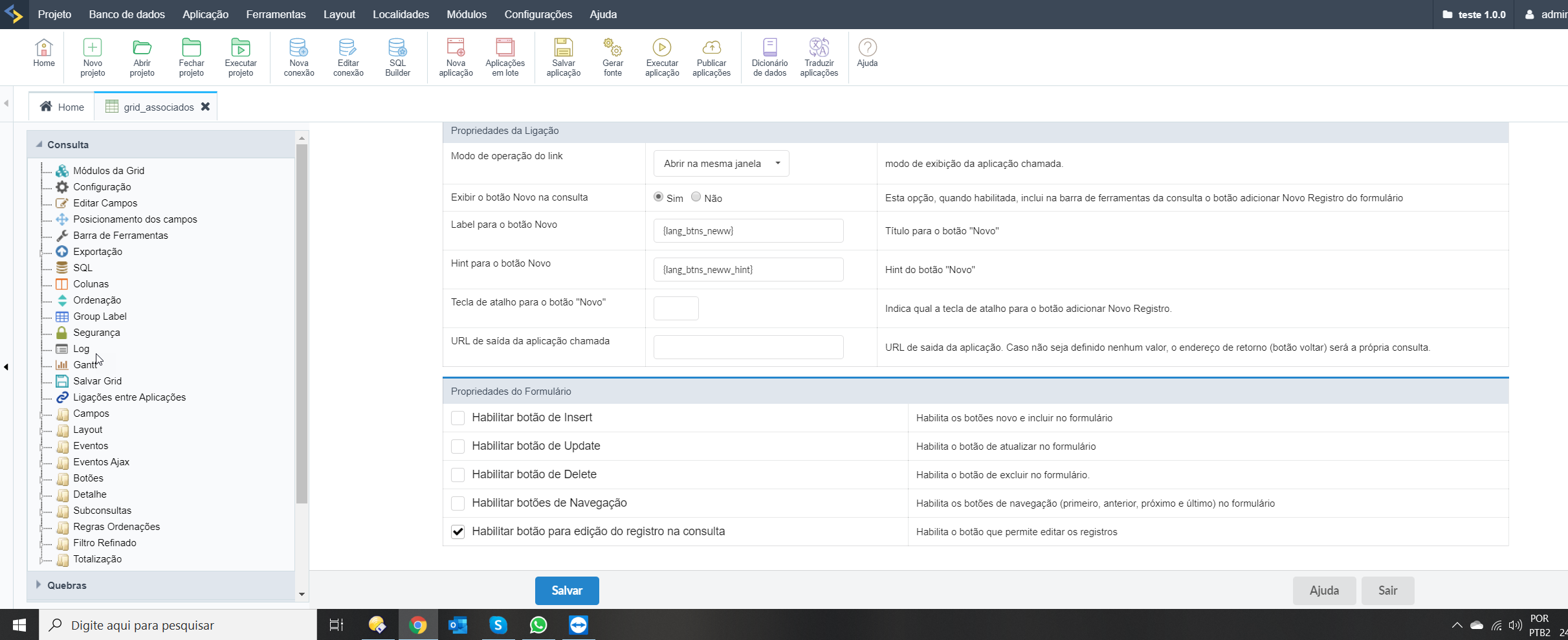Select Sim for Exibir botão Novo

pos(658,197)
